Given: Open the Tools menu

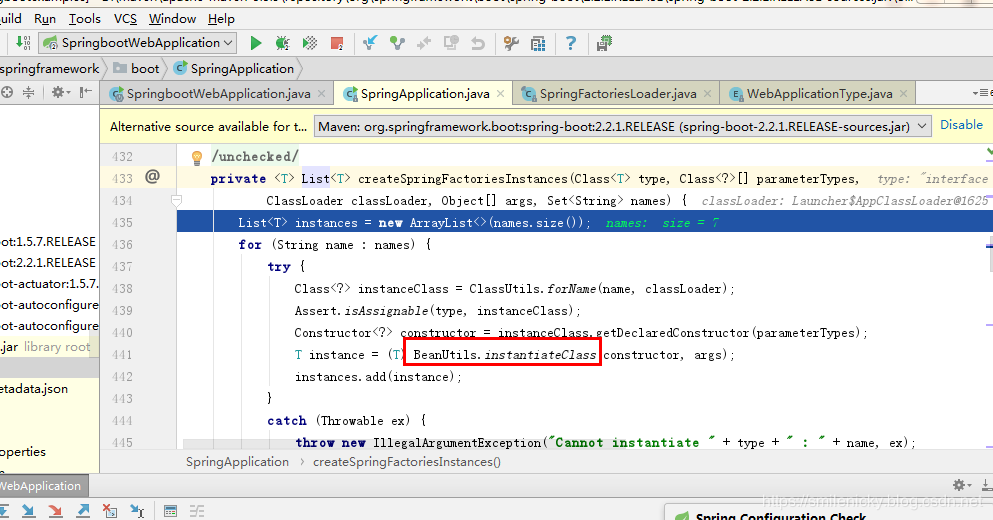Looking at the screenshot, I should (x=85, y=18).
